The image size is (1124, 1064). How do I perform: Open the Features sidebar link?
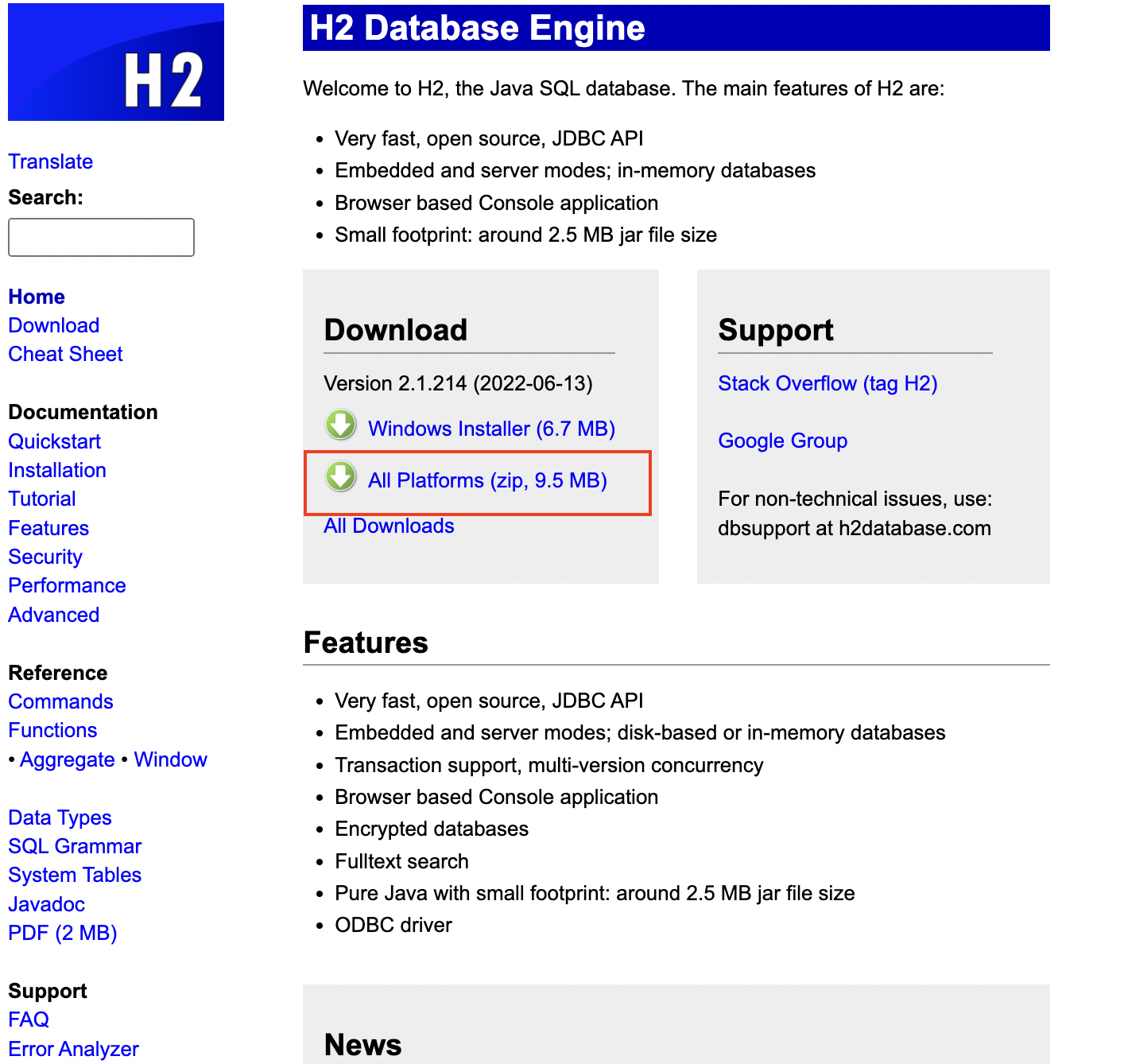(48, 528)
